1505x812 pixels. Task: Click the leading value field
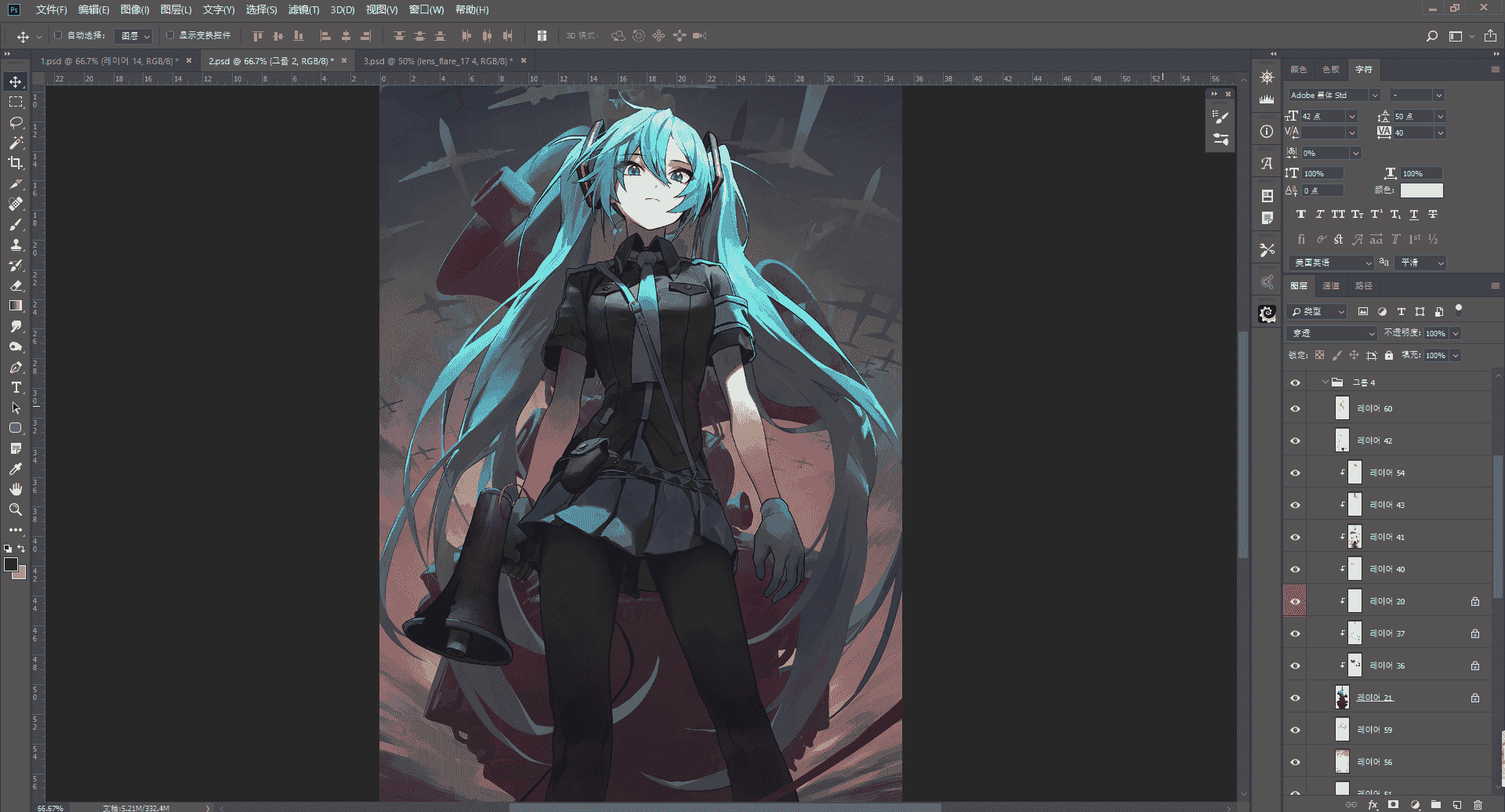coord(1413,116)
